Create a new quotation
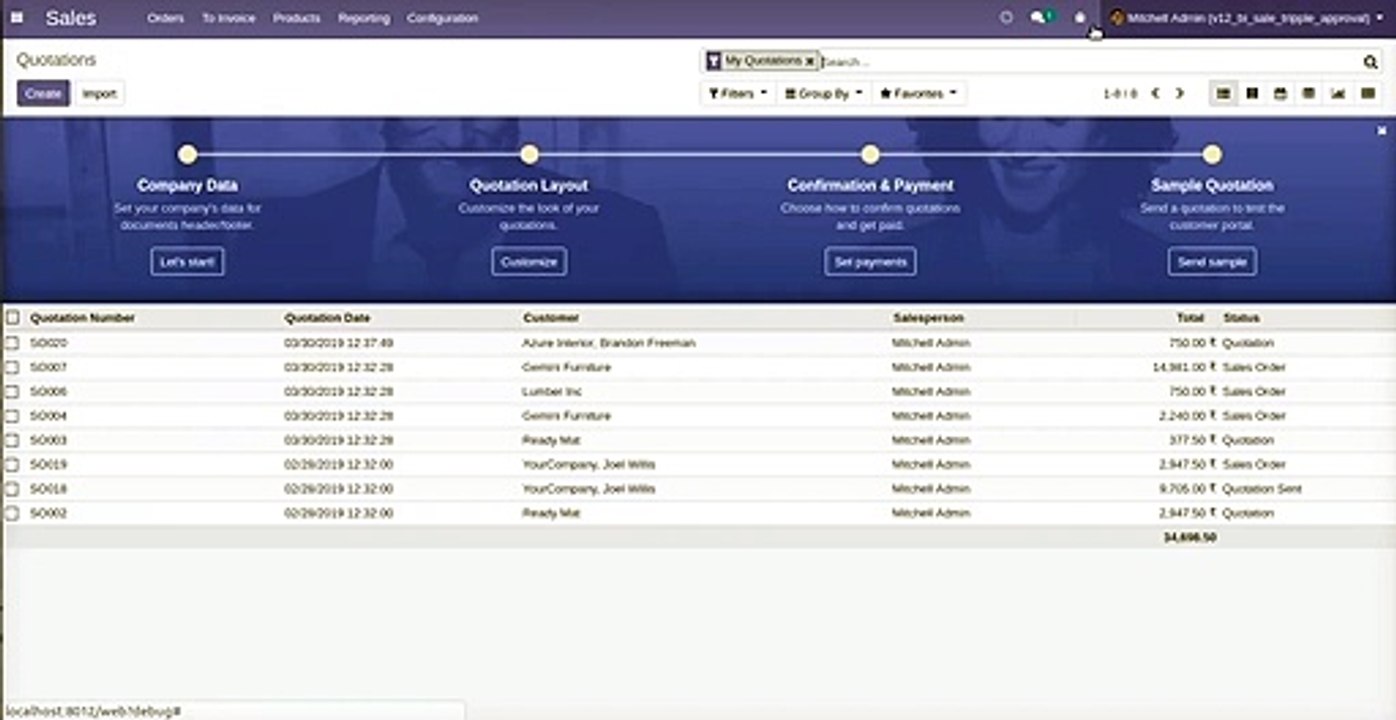The image size is (1396, 720). (x=43, y=93)
